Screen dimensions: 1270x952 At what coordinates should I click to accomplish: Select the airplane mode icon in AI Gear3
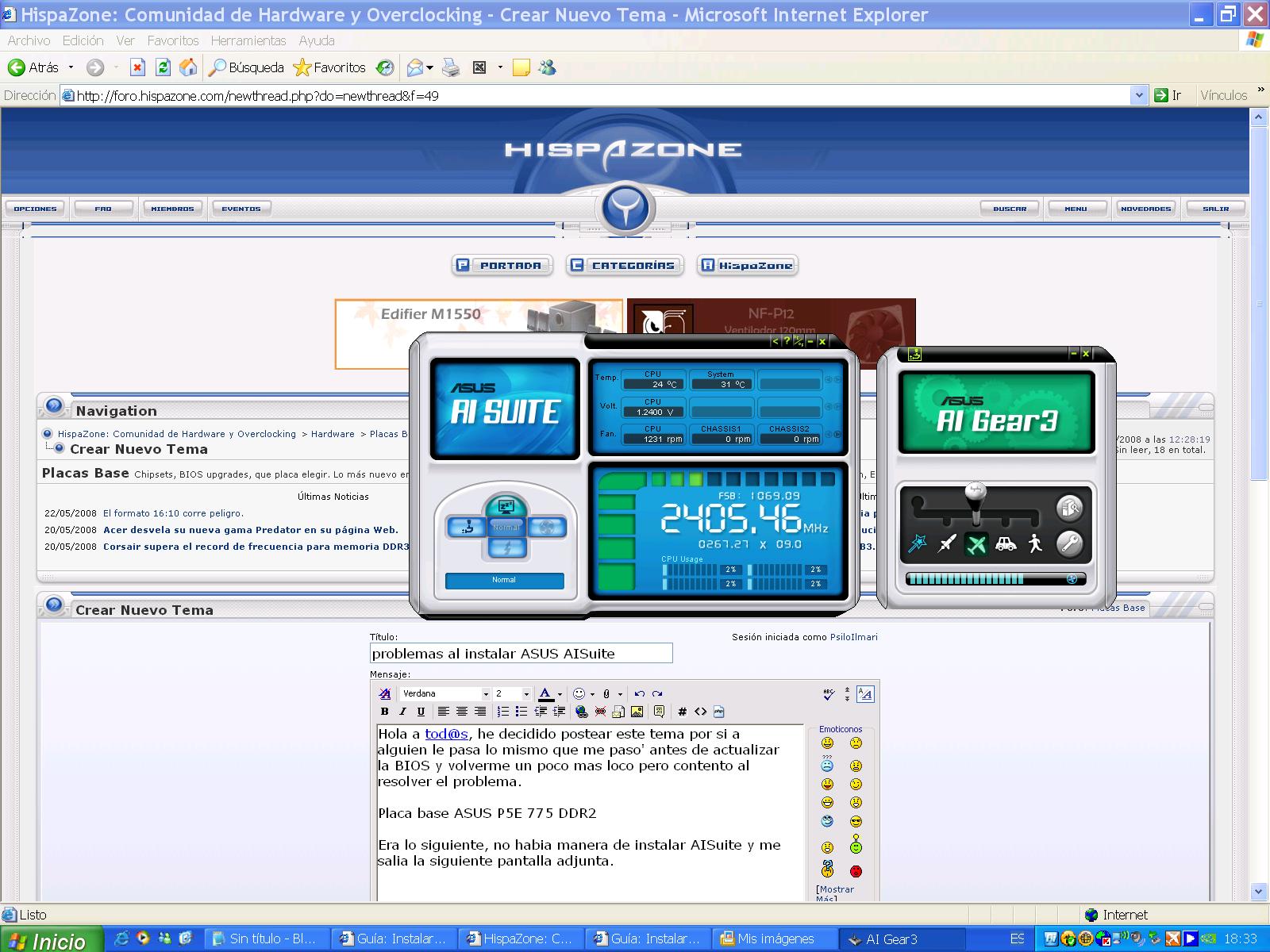[976, 543]
